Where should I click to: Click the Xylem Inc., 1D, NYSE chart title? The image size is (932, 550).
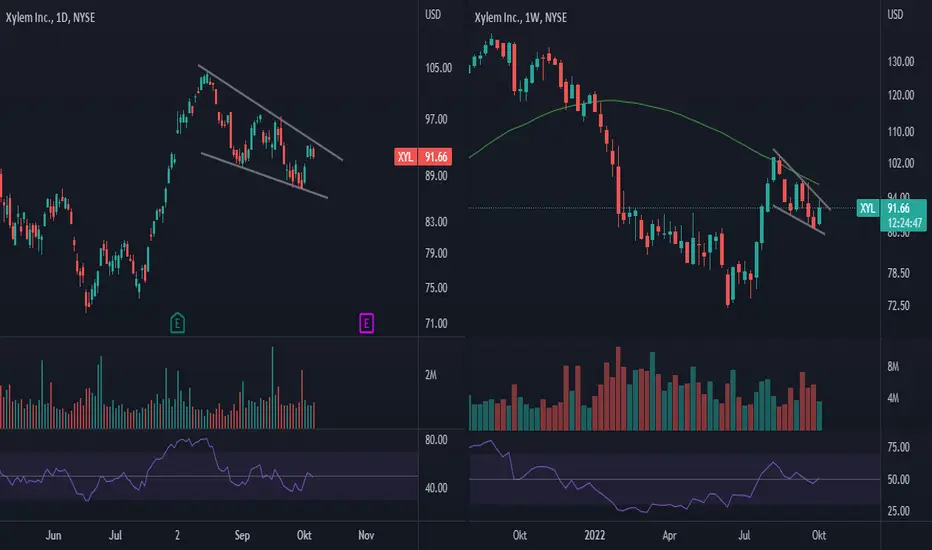(51, 18)
